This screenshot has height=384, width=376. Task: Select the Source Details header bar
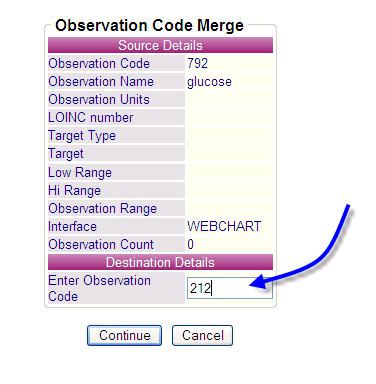(160, 45)
